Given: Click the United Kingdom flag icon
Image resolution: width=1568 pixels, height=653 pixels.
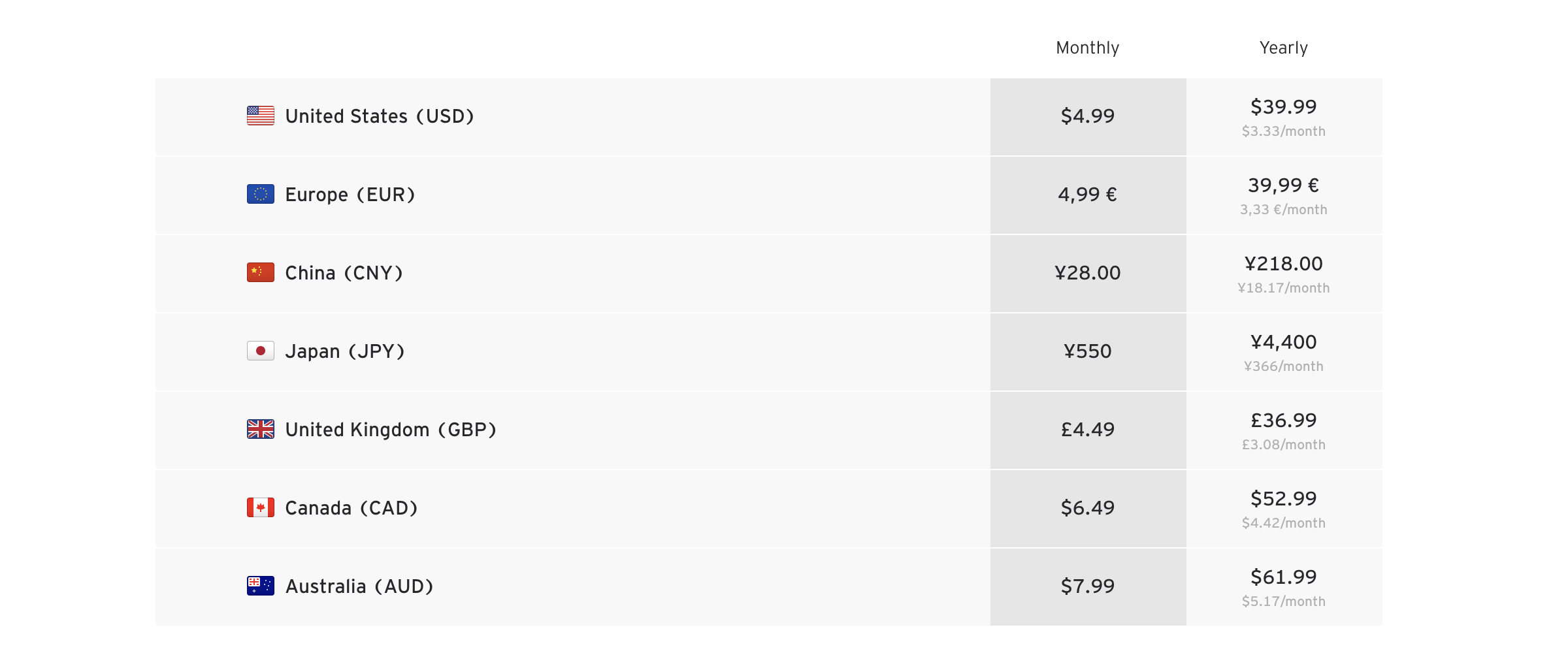Looking at the screenshot, I should point(261,429).
